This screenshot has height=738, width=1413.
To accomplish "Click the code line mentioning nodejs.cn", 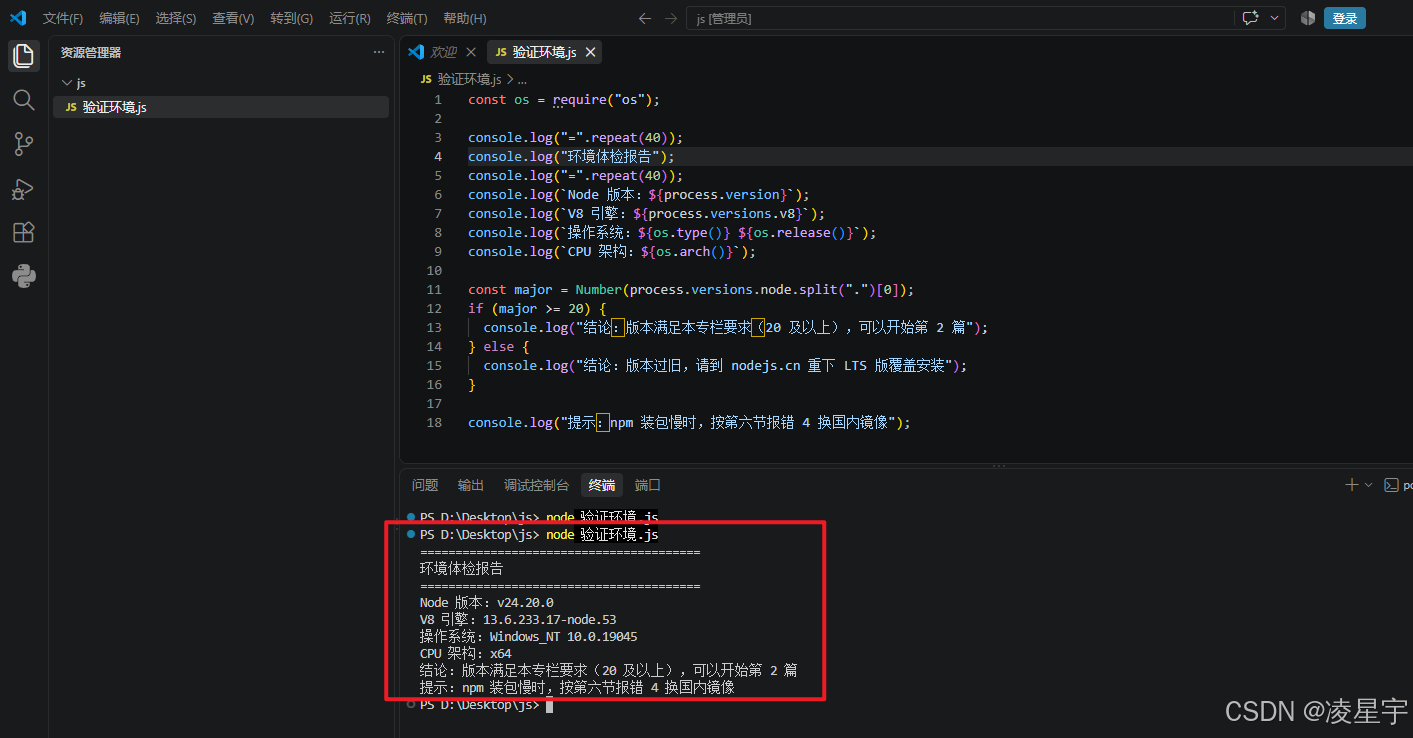I will pyautogui.click(x=725, y=366).
